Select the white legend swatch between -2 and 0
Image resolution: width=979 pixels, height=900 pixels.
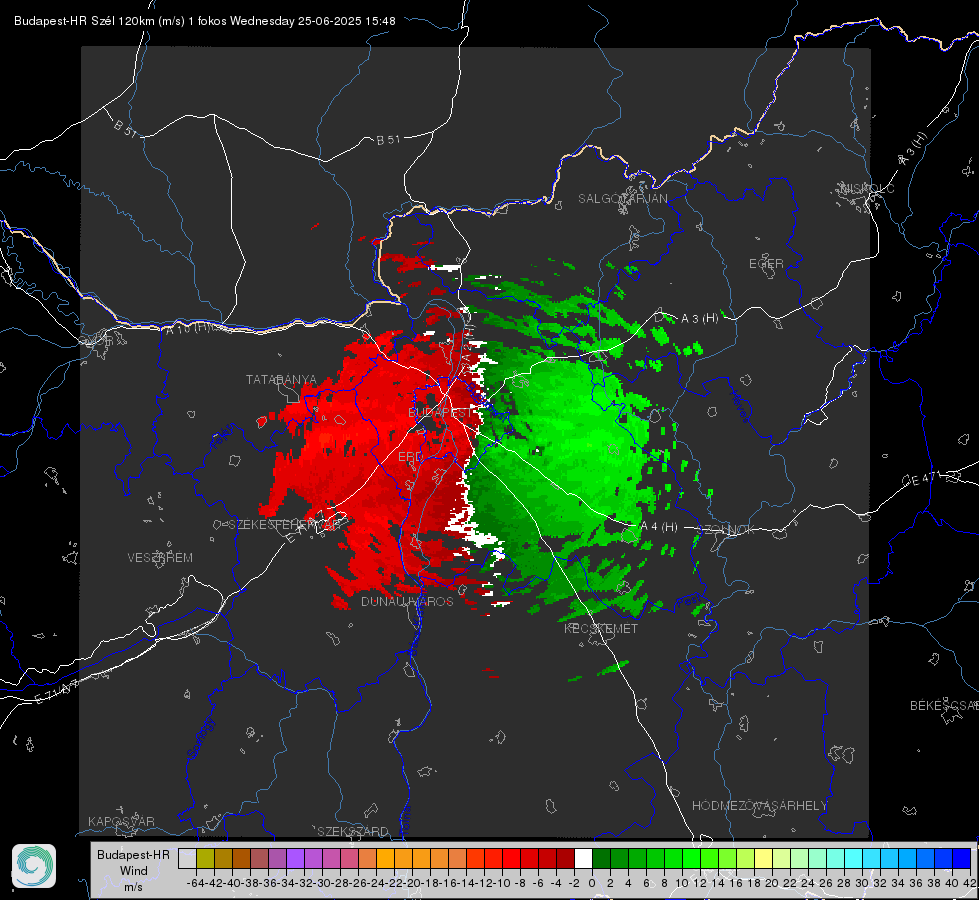coord(583,859)
